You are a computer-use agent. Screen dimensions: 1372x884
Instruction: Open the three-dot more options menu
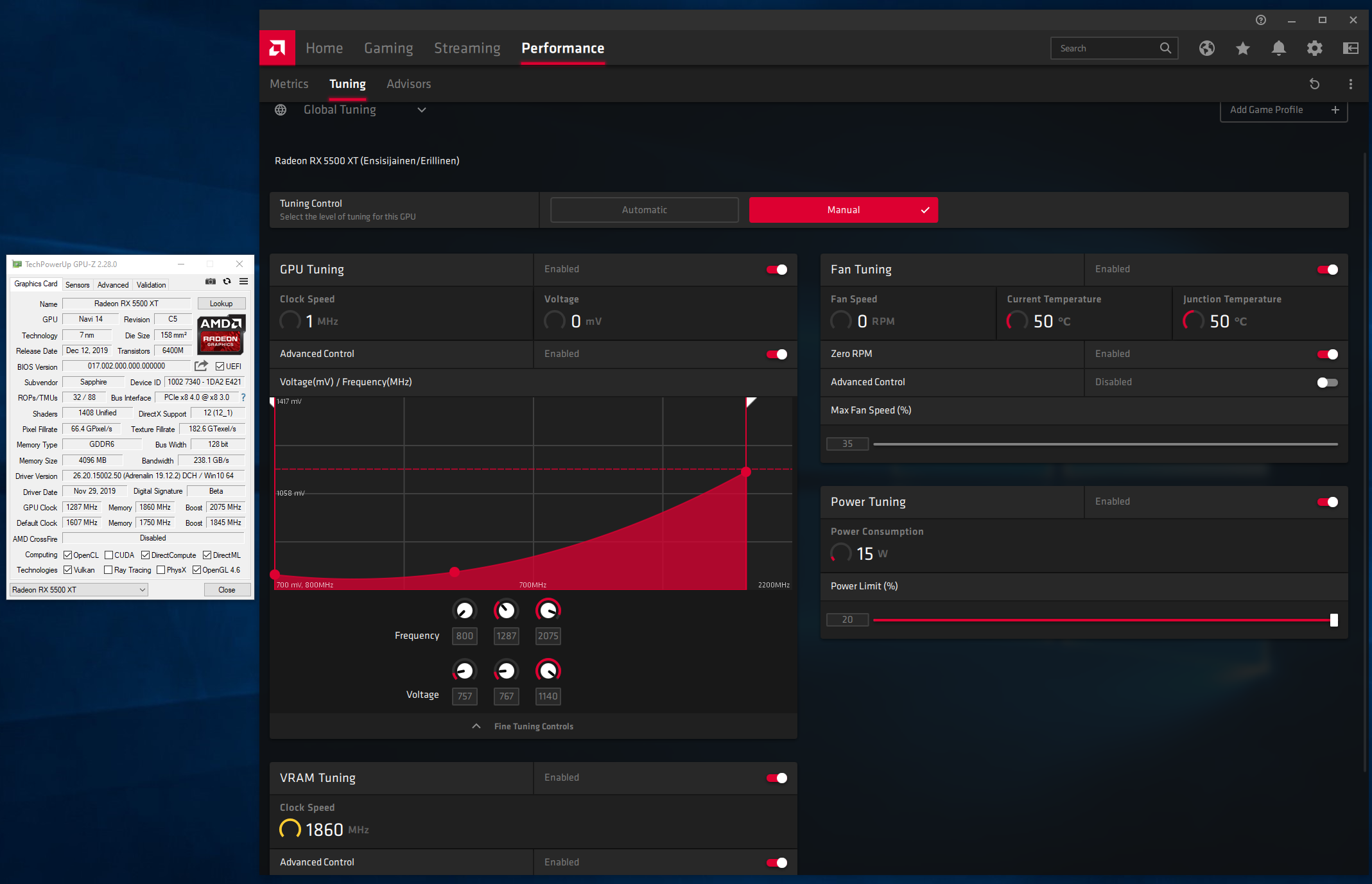[1351, 84]
